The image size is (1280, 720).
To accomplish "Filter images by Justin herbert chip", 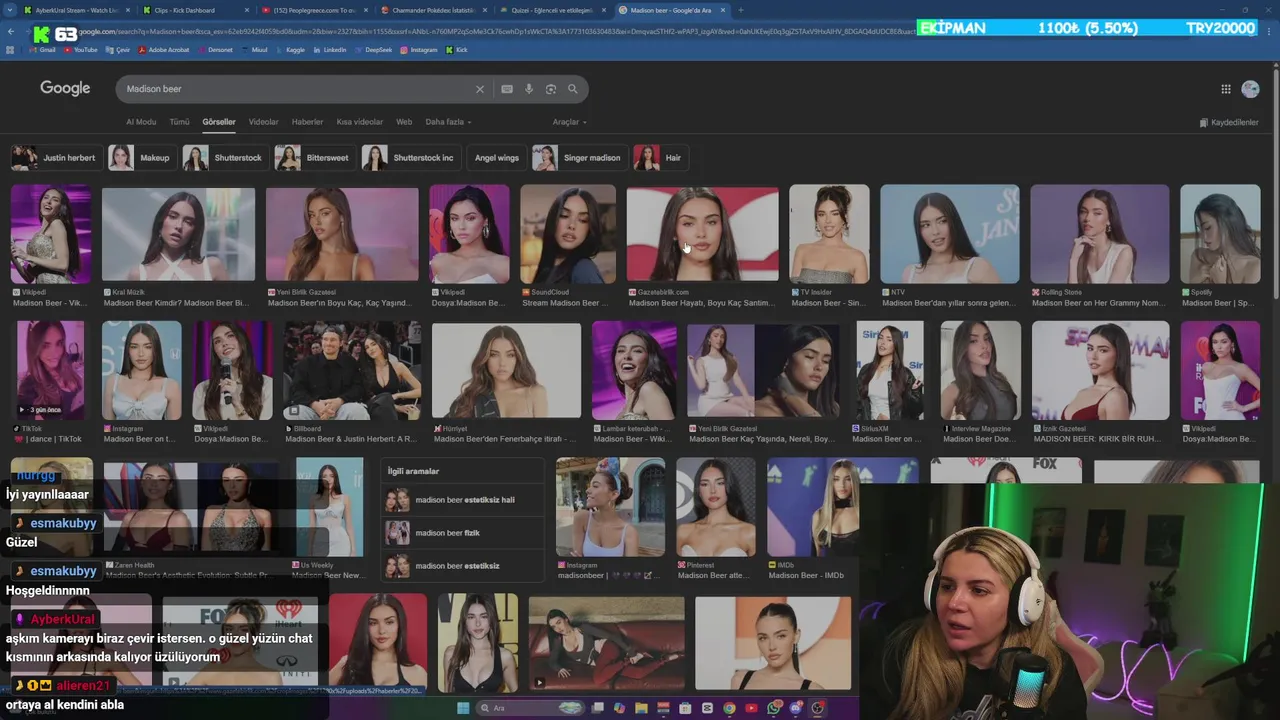I will pyautogui.click(x=55, y=158).
